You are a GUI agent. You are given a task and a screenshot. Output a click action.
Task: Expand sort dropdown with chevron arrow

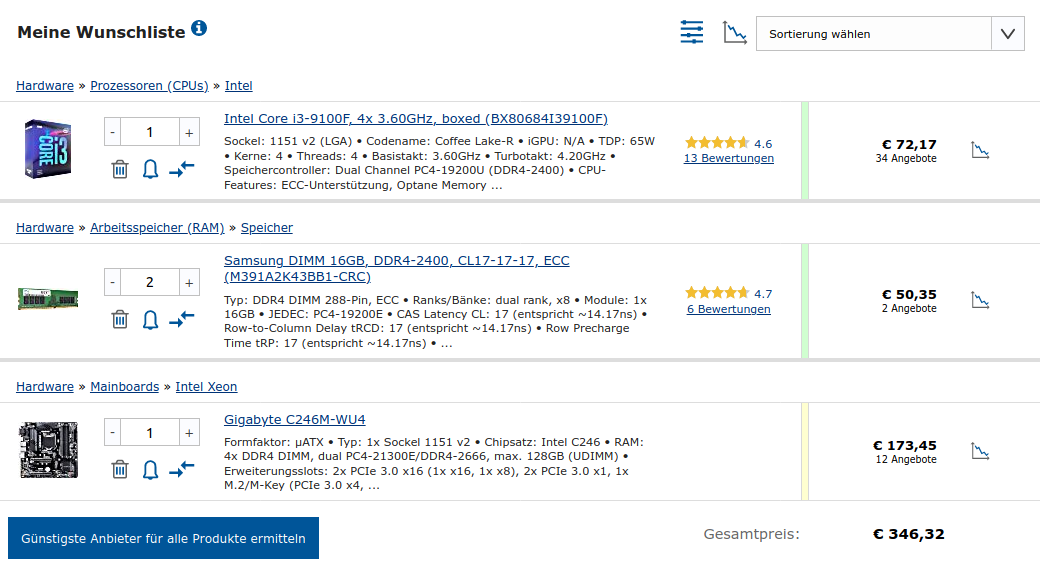pos(1008,34)
